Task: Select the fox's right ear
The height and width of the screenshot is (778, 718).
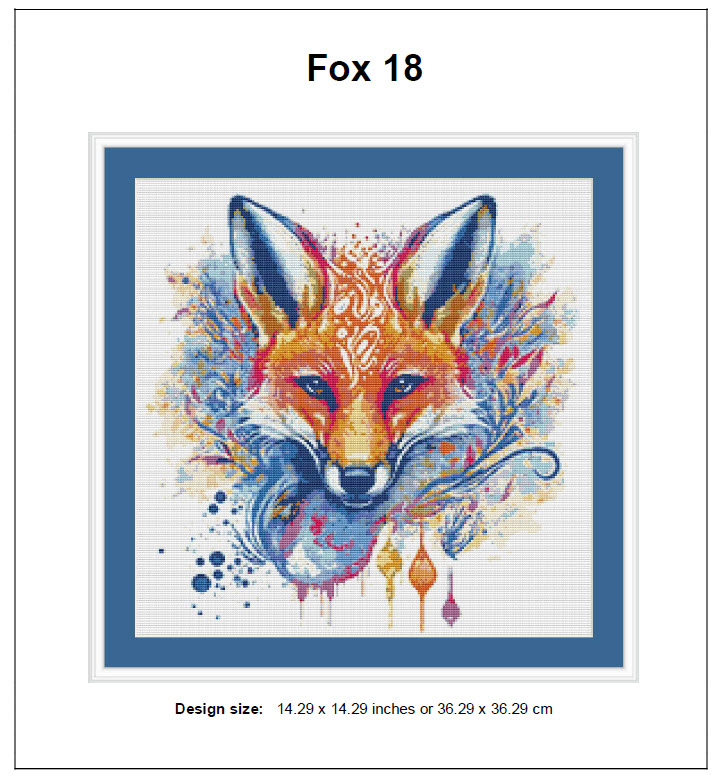Action: (x=450, y=258)
